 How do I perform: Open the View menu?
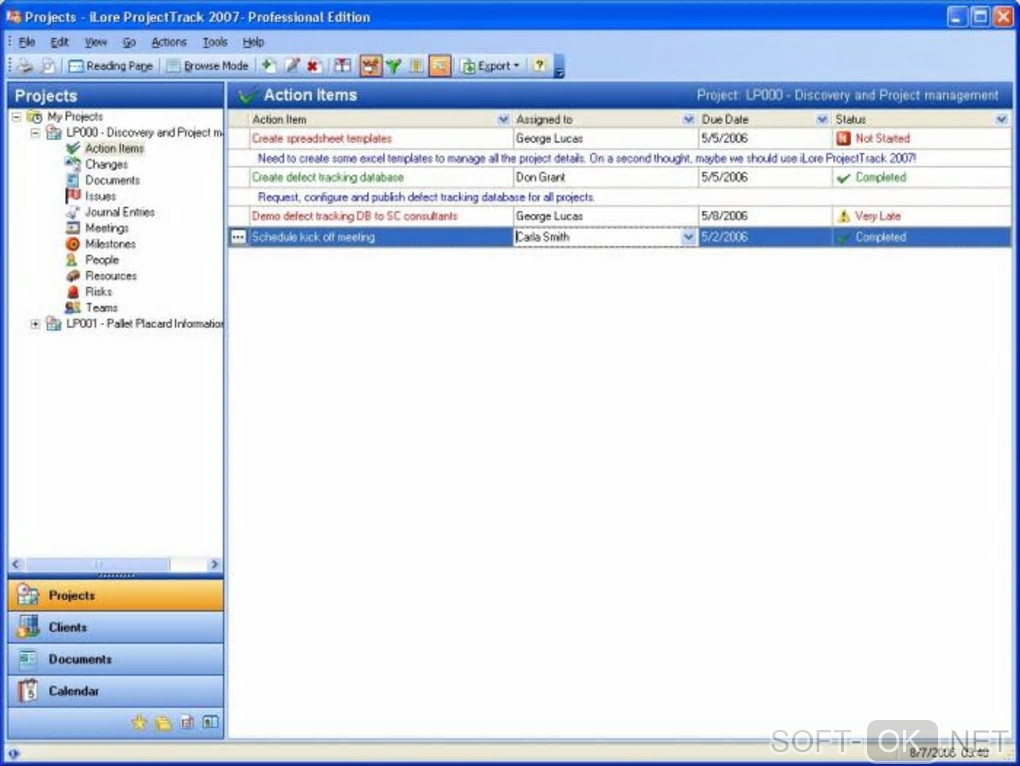pos(96,42)
